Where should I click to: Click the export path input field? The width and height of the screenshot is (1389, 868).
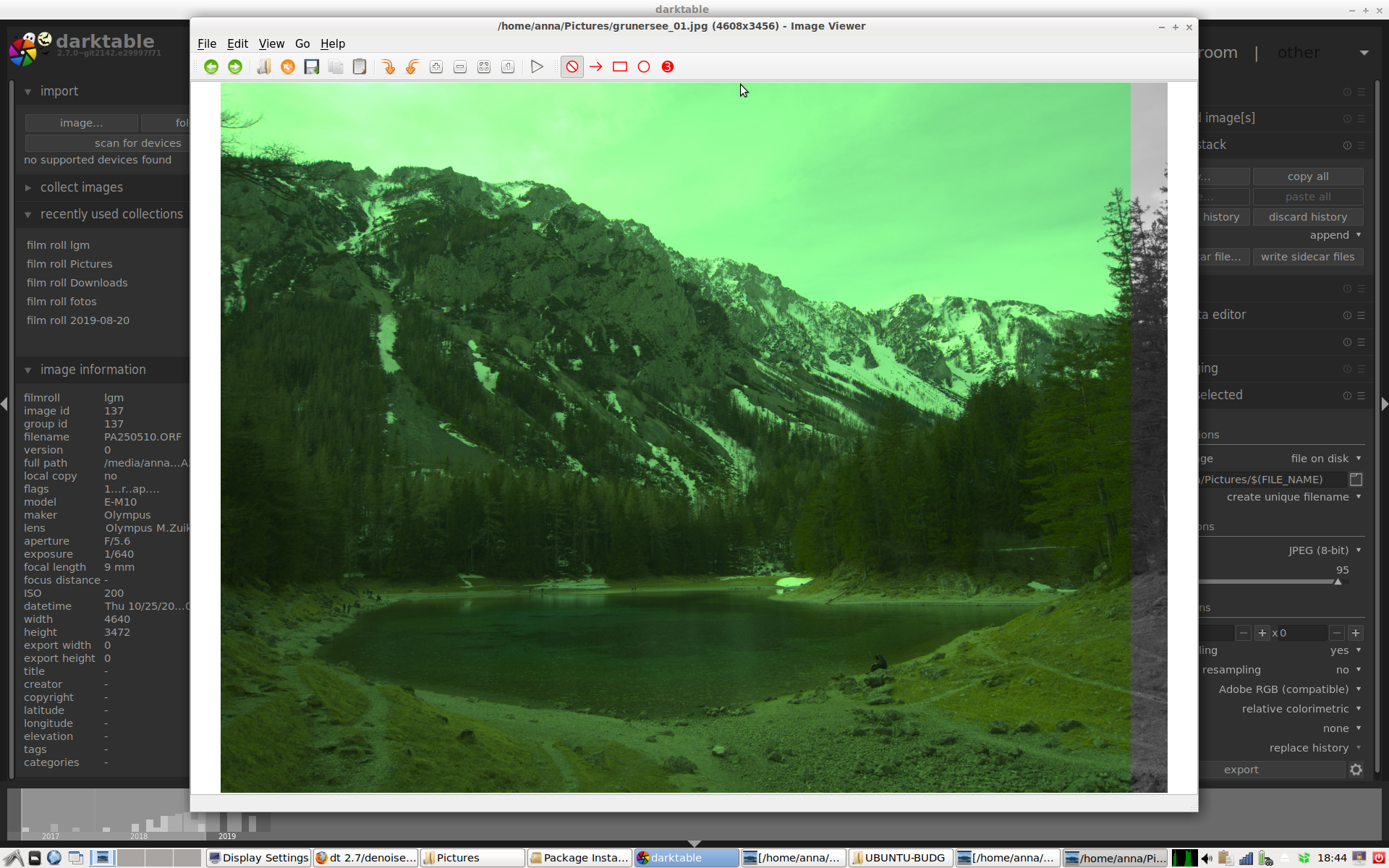pos(1272,480)
